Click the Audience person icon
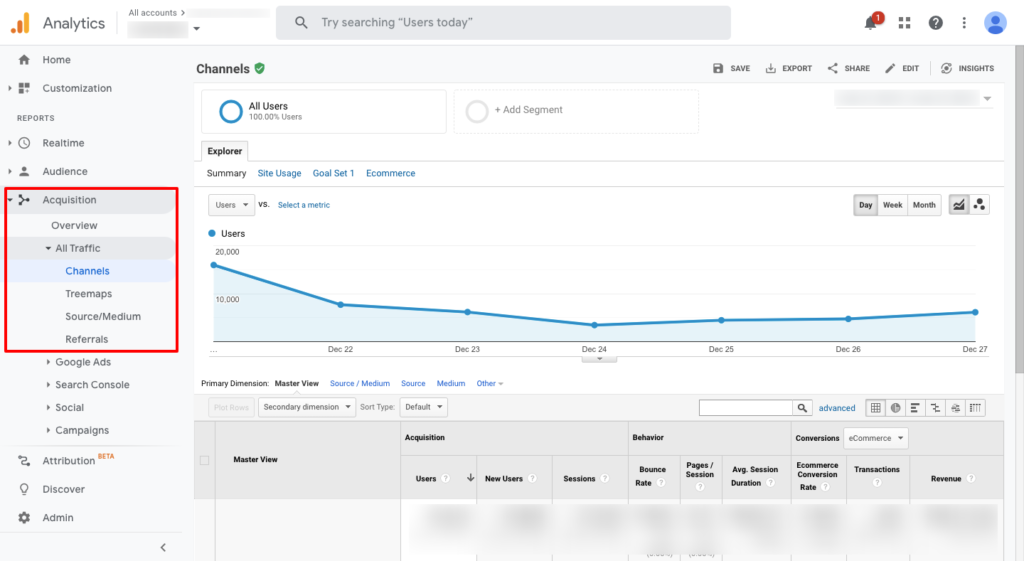Screen dimensions: 1024x561 (x=24, y=171)
